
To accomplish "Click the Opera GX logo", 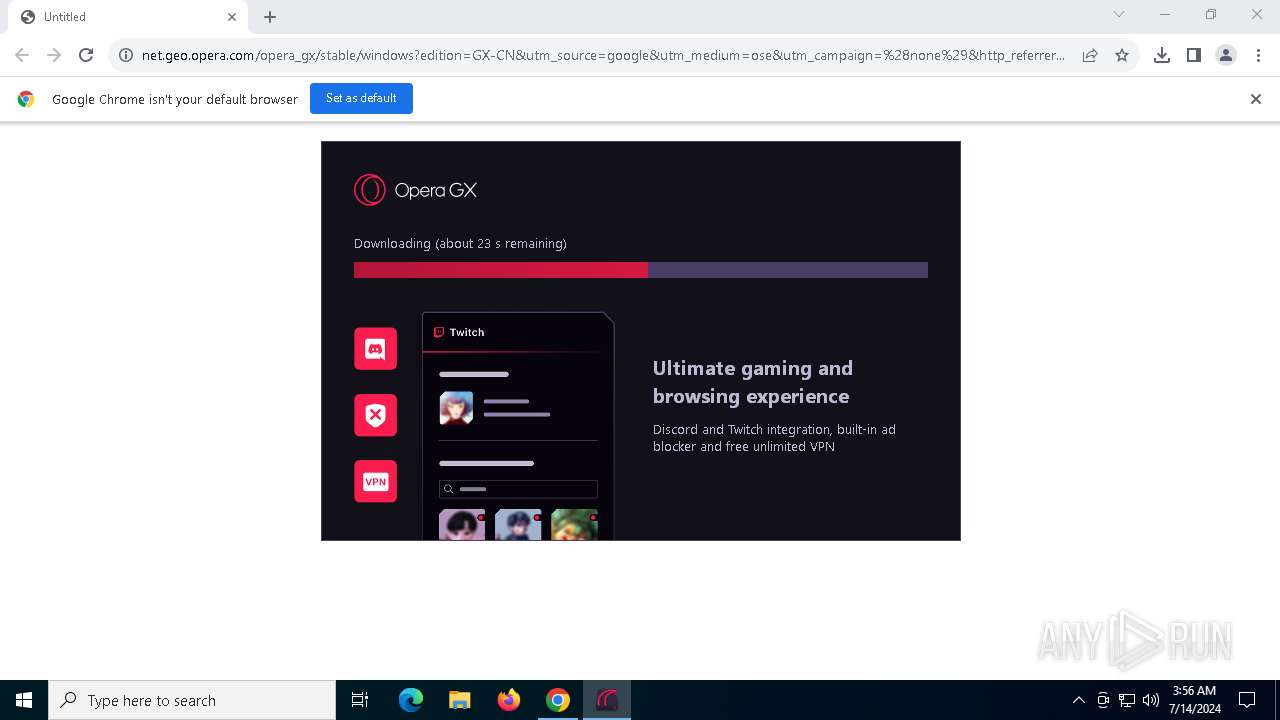I will [415, 190].
